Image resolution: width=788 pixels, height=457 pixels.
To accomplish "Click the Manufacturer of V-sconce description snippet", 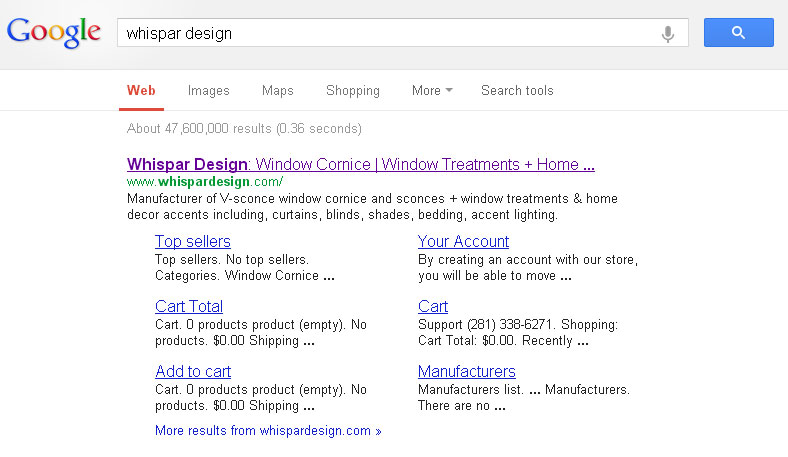I will tap(372, 207).
